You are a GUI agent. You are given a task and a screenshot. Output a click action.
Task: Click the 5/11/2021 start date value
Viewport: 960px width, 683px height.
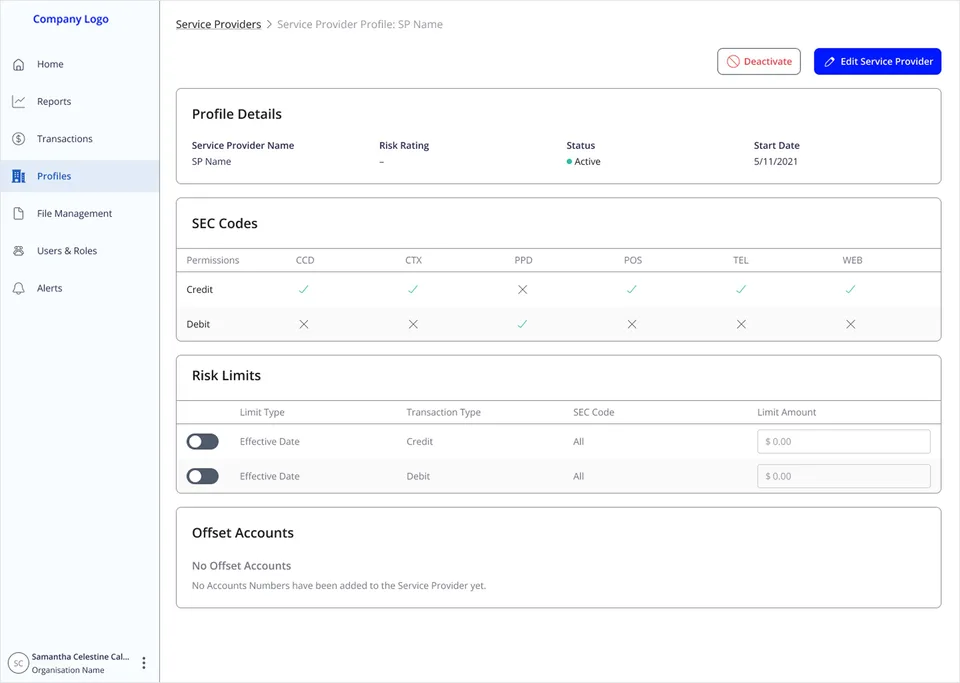(776, 162)
